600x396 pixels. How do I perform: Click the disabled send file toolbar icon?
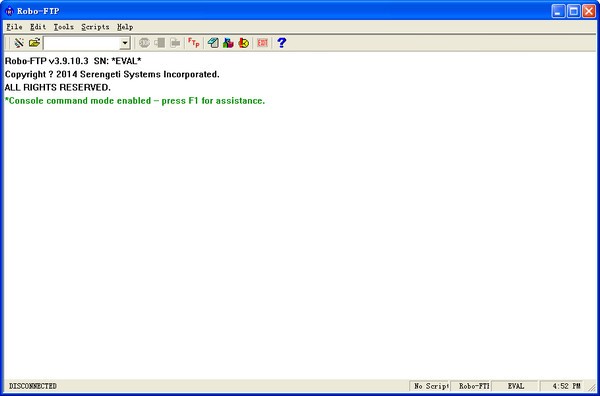tap(160, 43)
